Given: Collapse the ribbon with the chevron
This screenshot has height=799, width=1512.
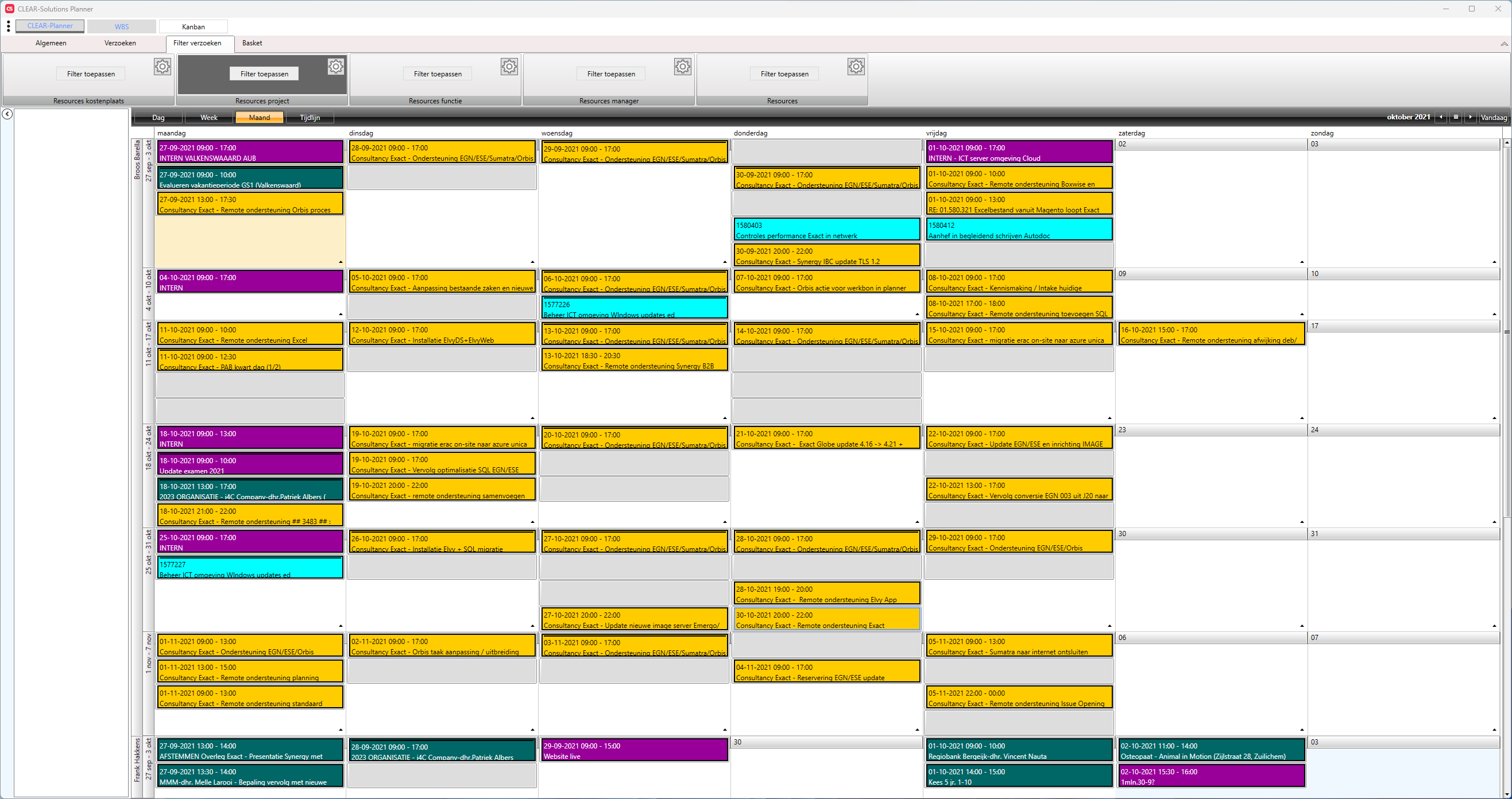Looking at the screenshot, I should [1505, 44].
